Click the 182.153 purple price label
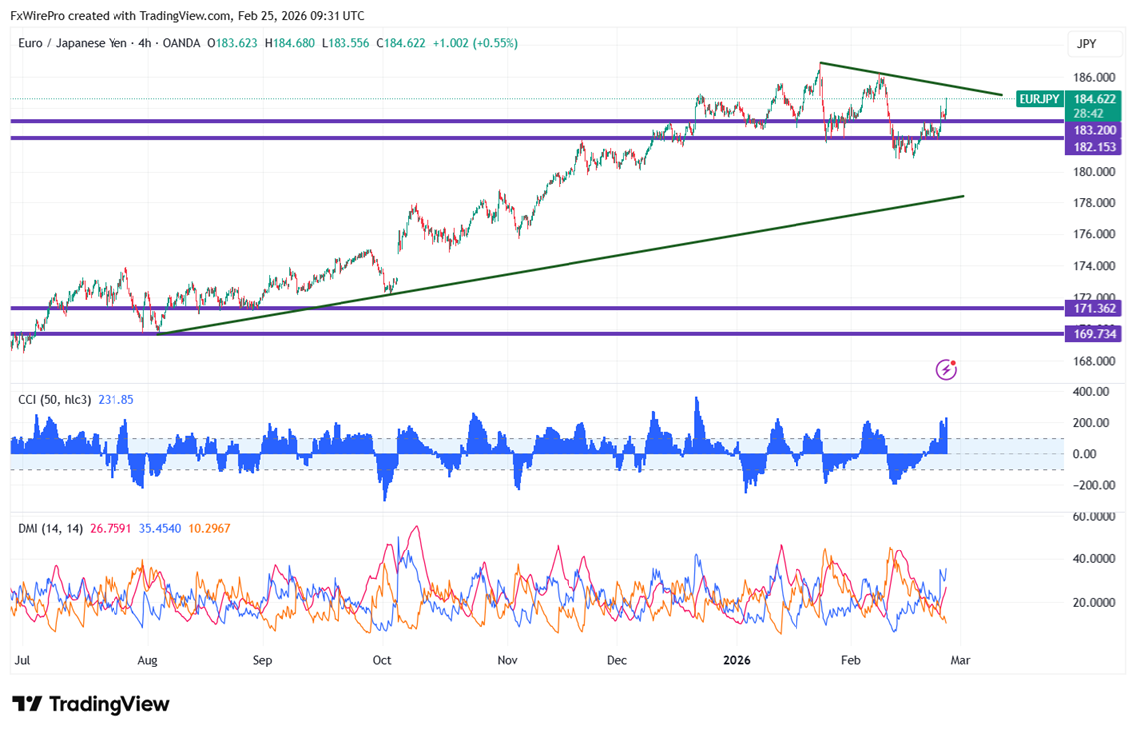This screenshot has height=736, width=1141. click(x=1093, y=147)
